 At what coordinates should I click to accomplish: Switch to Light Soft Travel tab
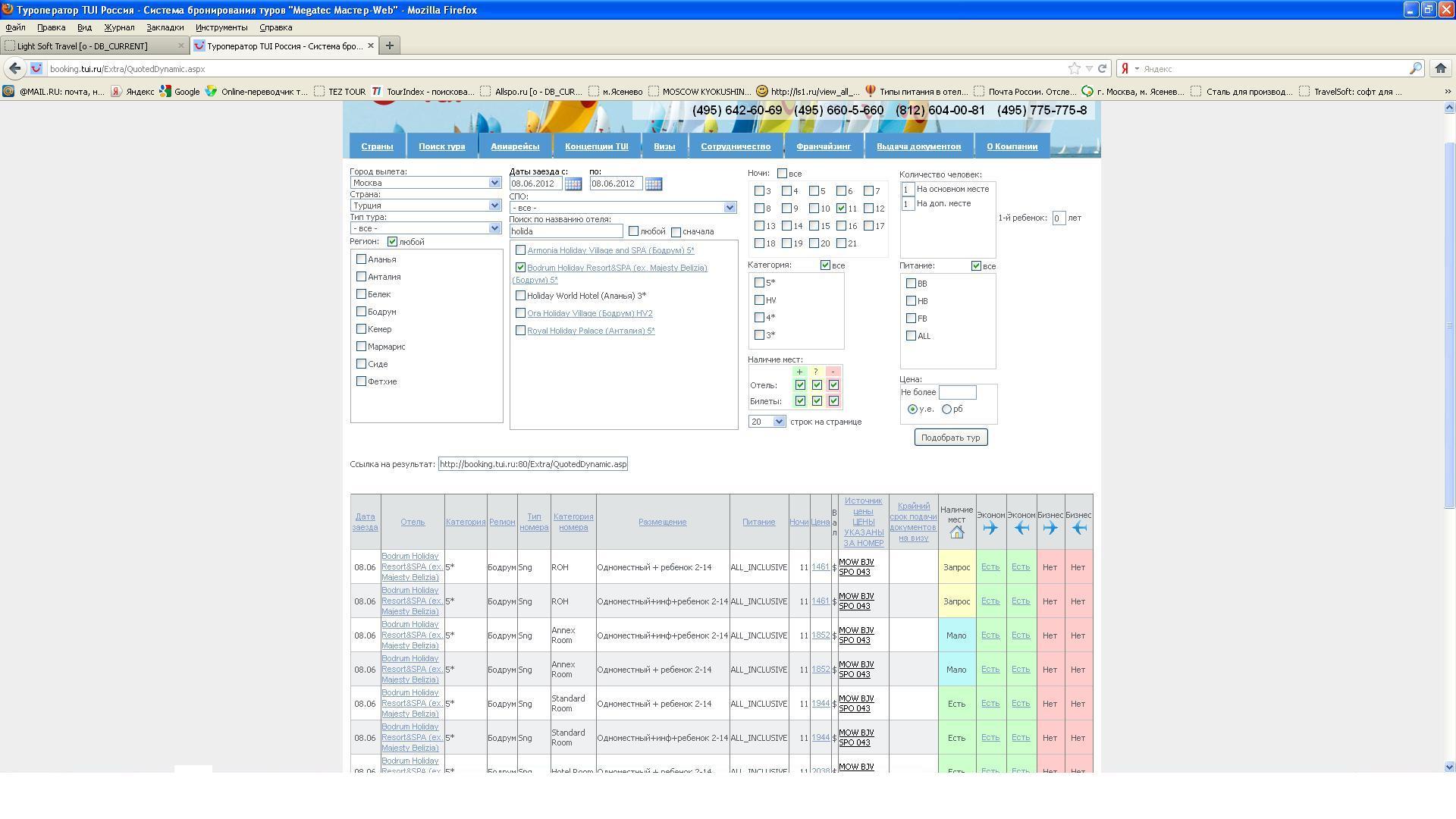(83, 46)
